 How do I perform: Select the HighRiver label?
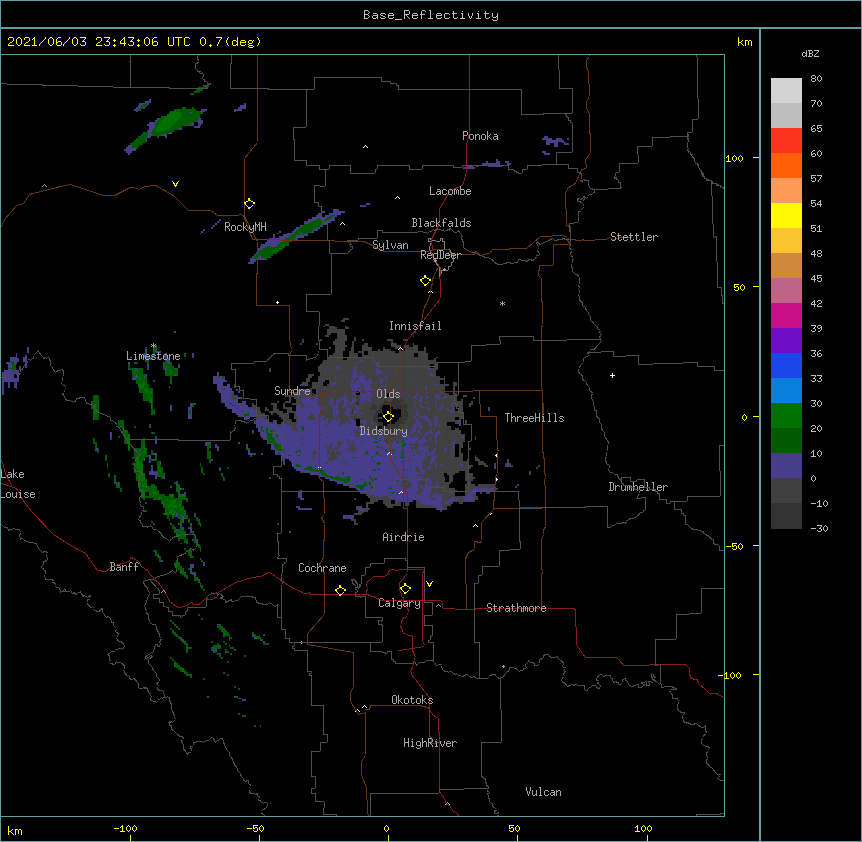pos(430,743)
